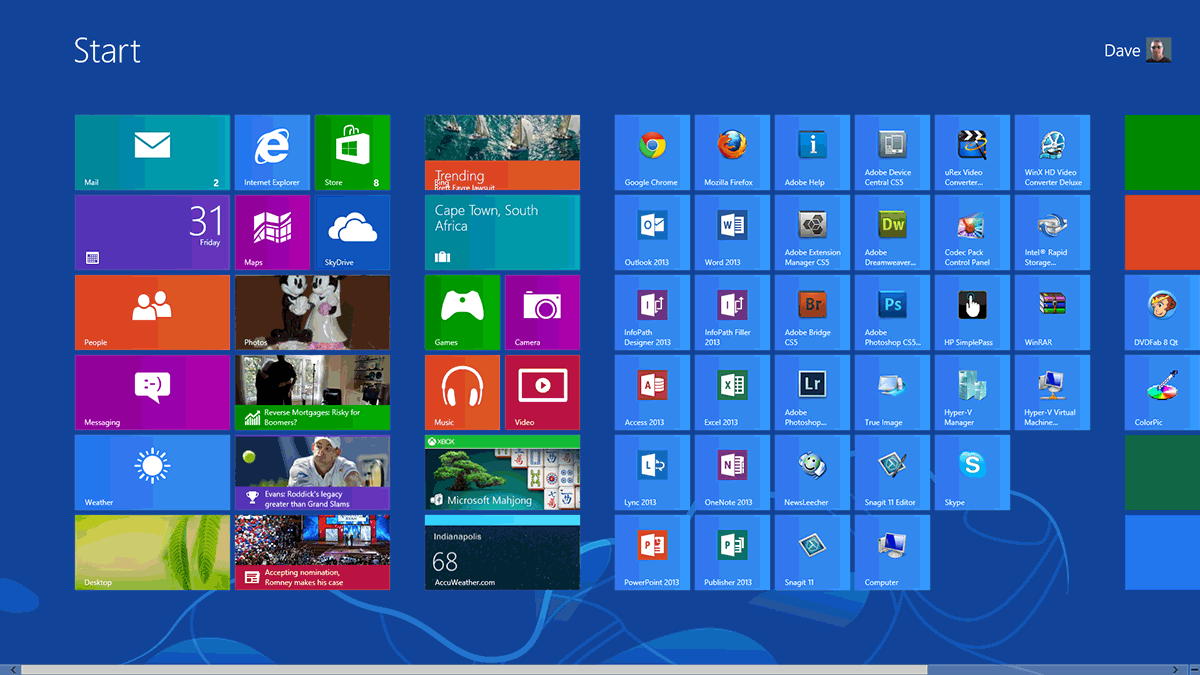Launch Mozilla Firefox
Viewport: 1200px width, 675px height.
(732, 152)
